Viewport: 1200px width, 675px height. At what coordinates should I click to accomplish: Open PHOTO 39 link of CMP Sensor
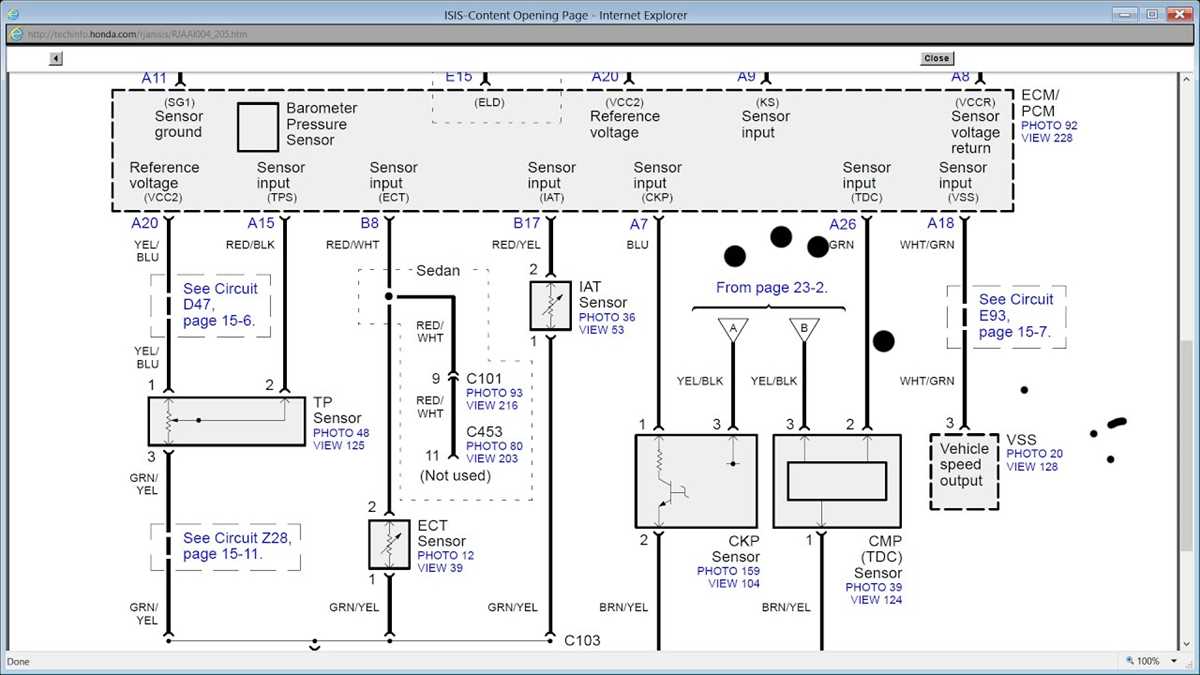874,587
